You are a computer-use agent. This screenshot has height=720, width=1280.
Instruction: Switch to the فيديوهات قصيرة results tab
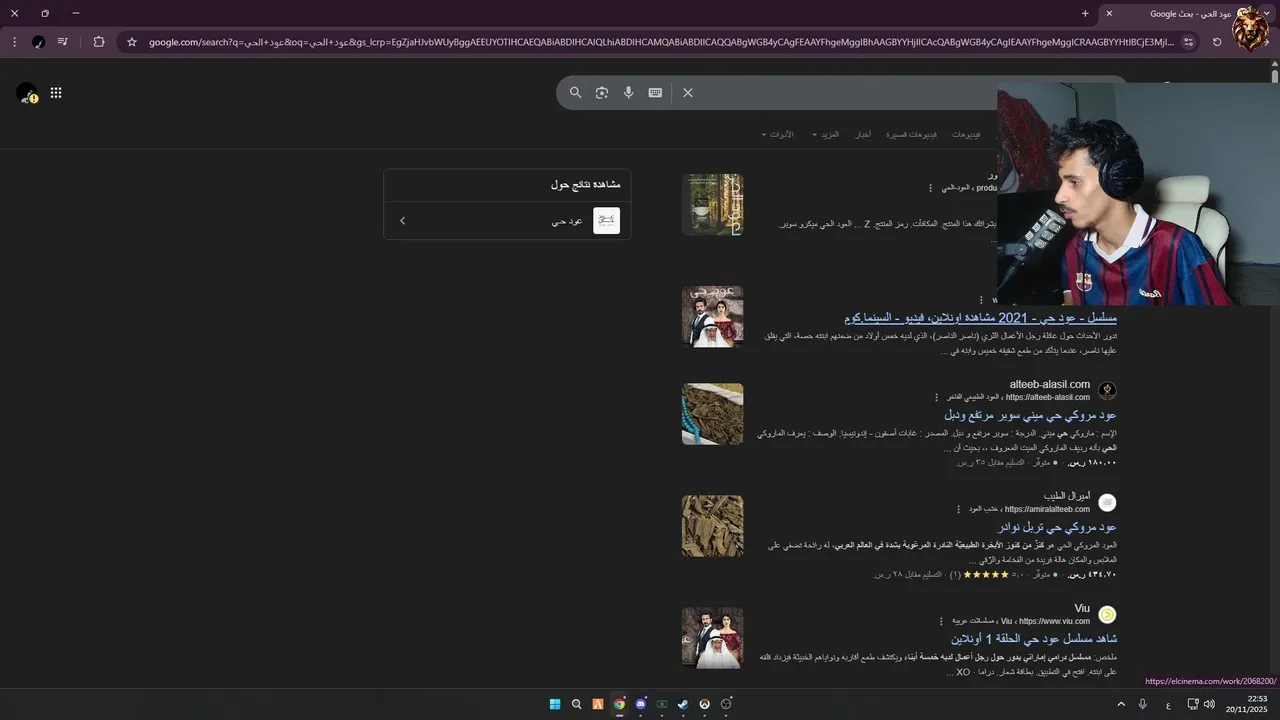[913, 134]
